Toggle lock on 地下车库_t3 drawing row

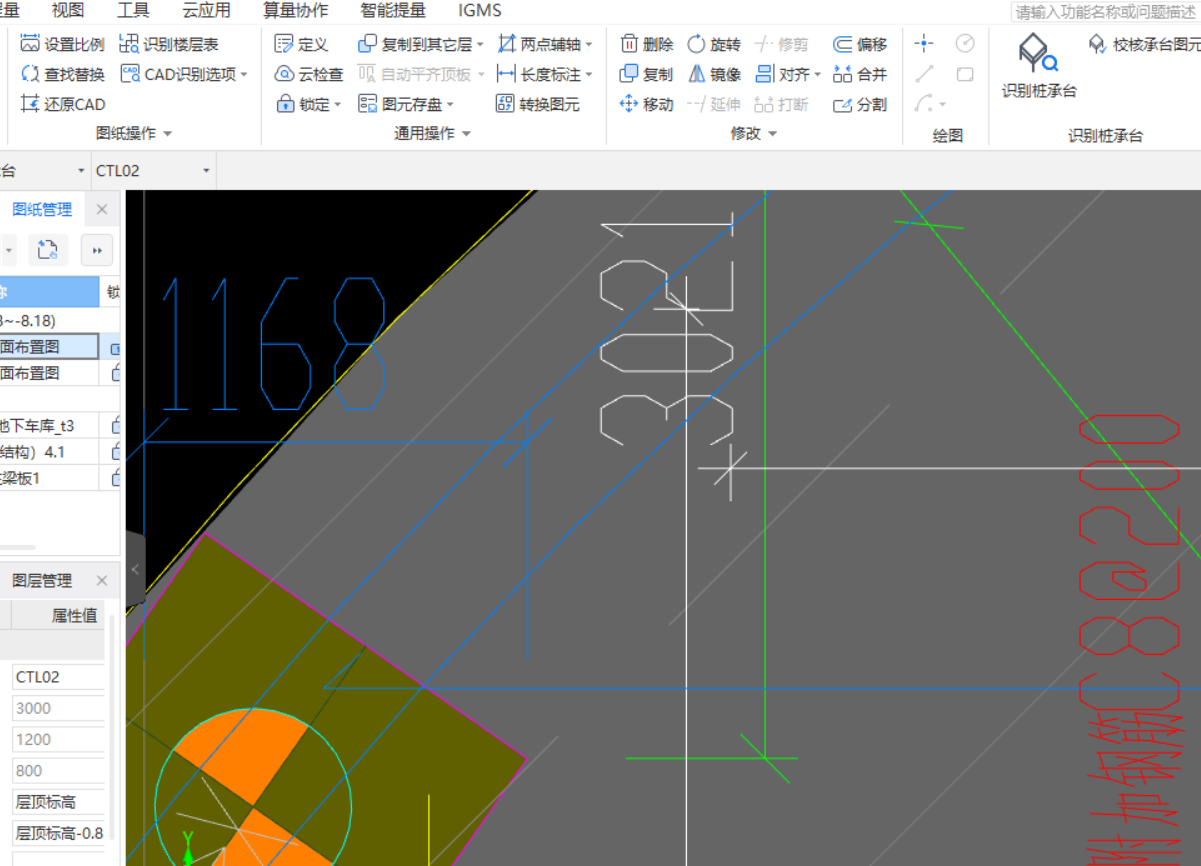(115, 426)
